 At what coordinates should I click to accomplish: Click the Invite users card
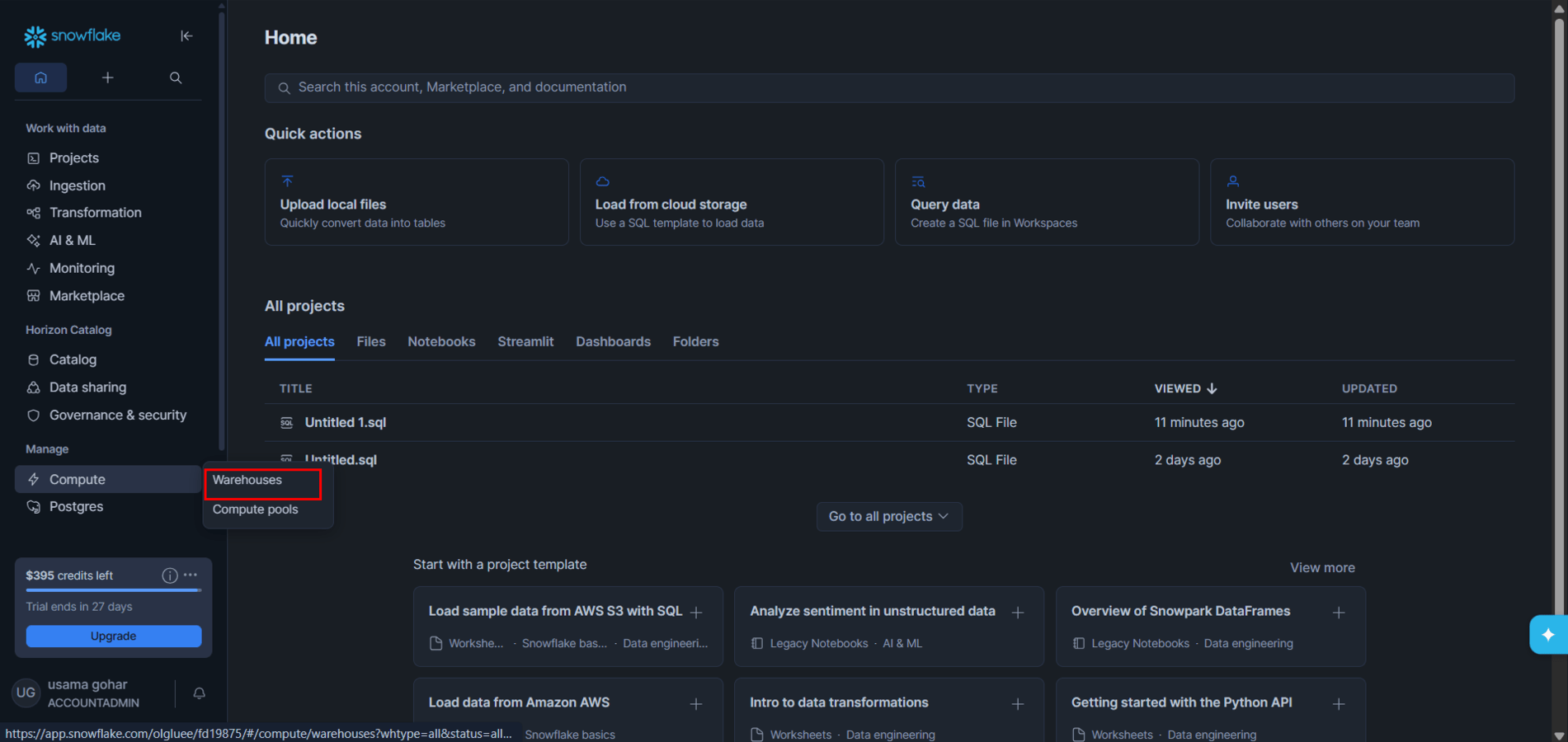(x=1362, y=202)
